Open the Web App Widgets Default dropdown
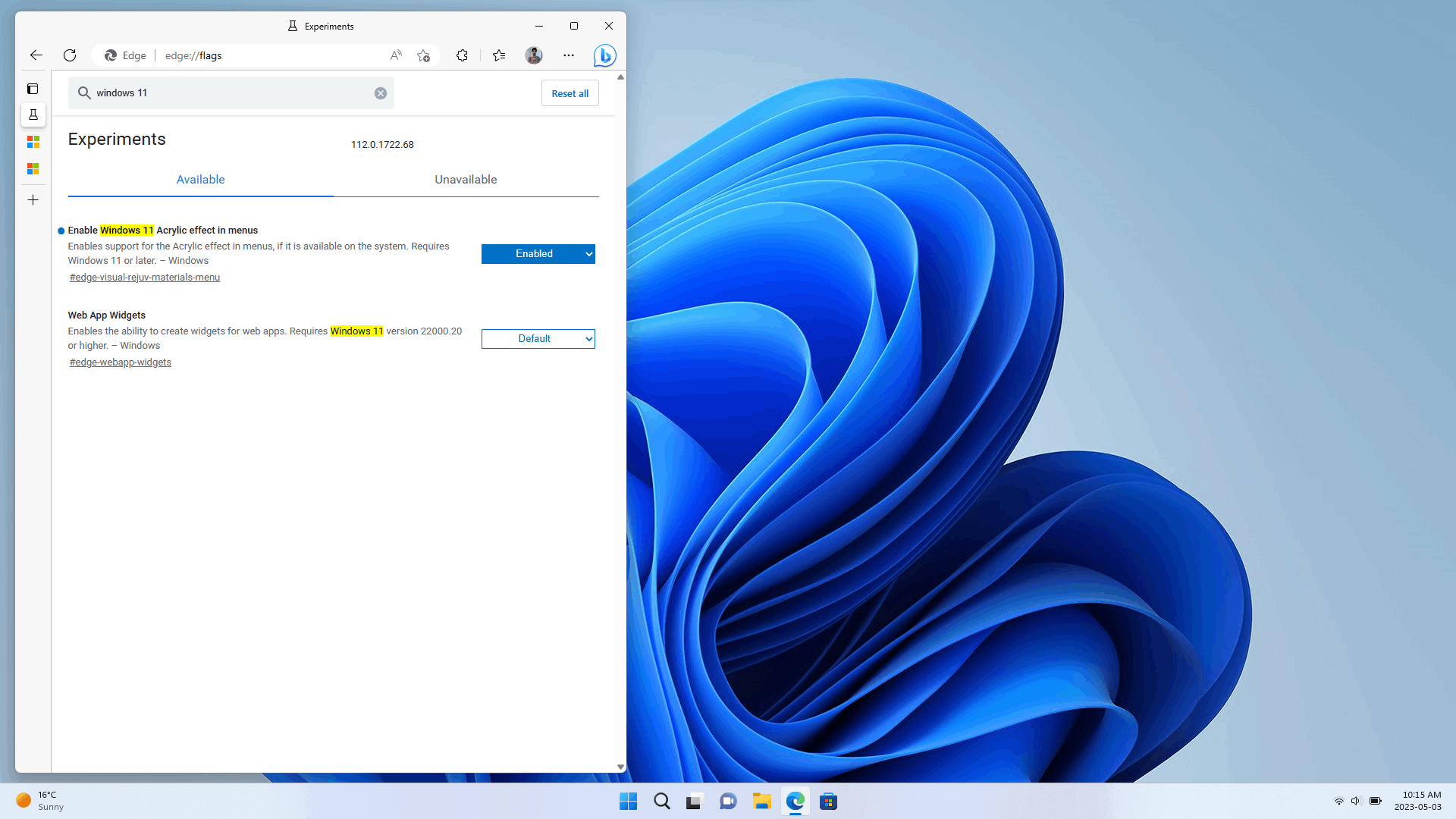The height and width of the screenshot is (819, 1456). pyautogui.click(x=538, y=339)
